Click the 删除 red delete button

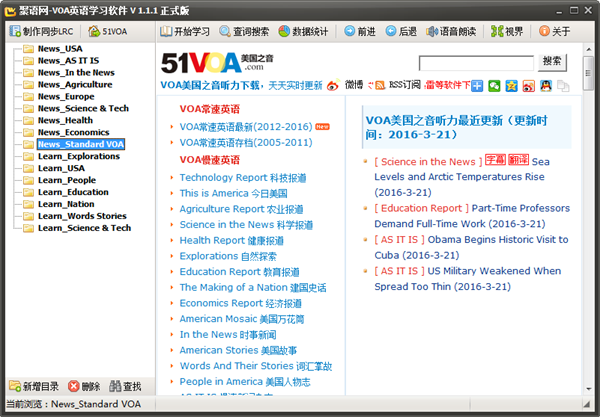tap(84, 386)
